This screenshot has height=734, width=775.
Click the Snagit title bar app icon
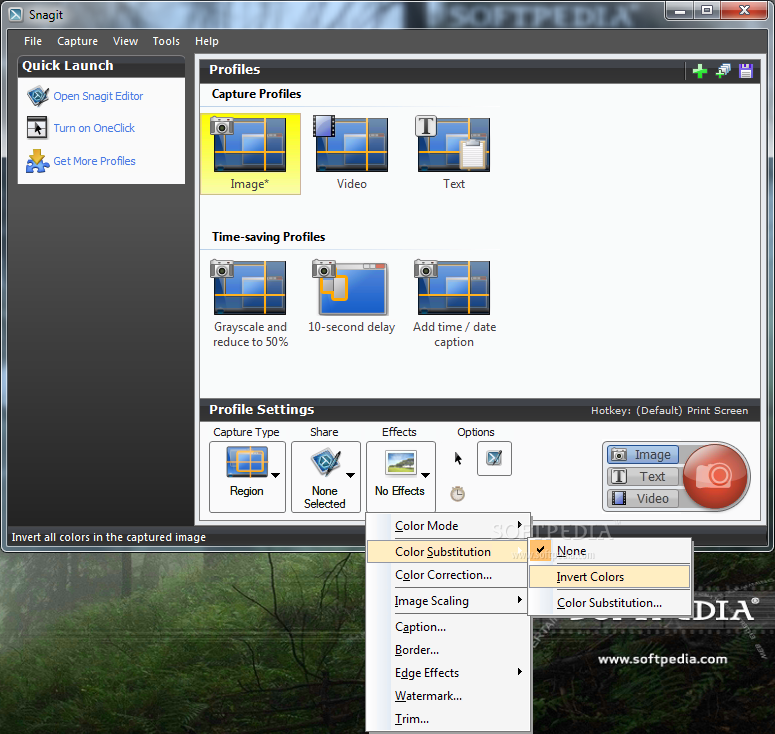[x=16, y=14]
